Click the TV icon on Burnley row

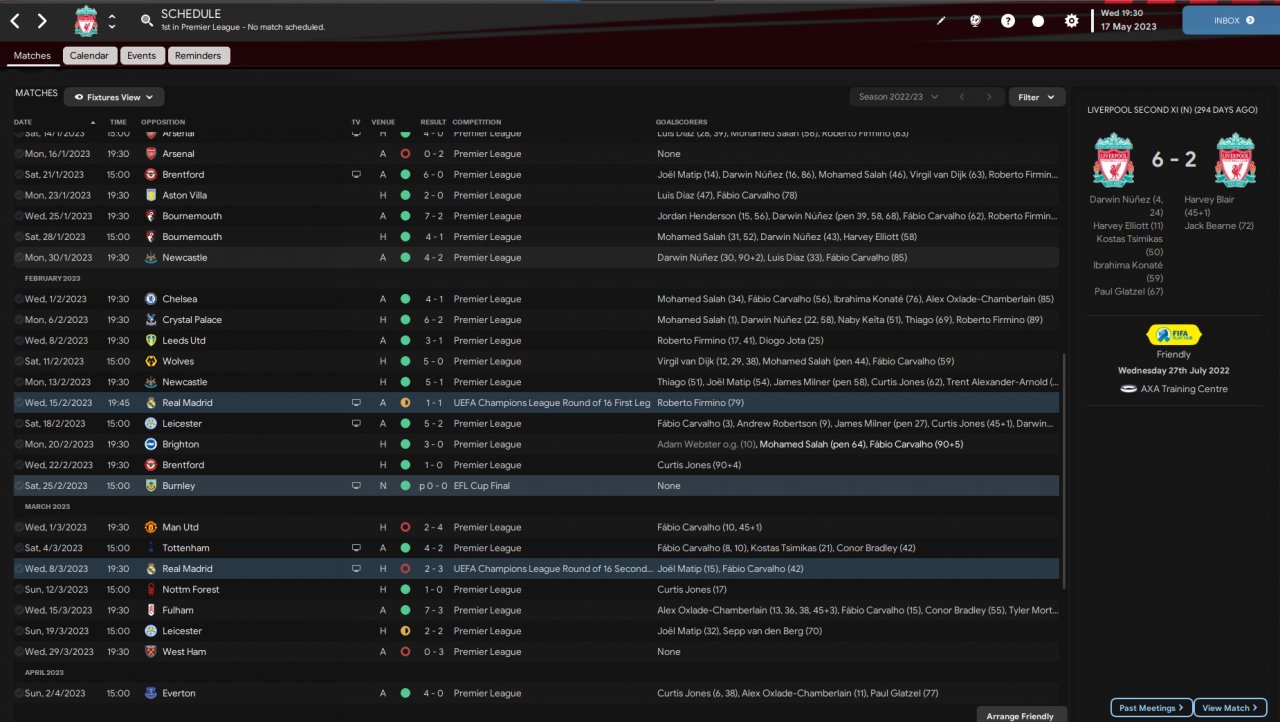pos(357,486)
